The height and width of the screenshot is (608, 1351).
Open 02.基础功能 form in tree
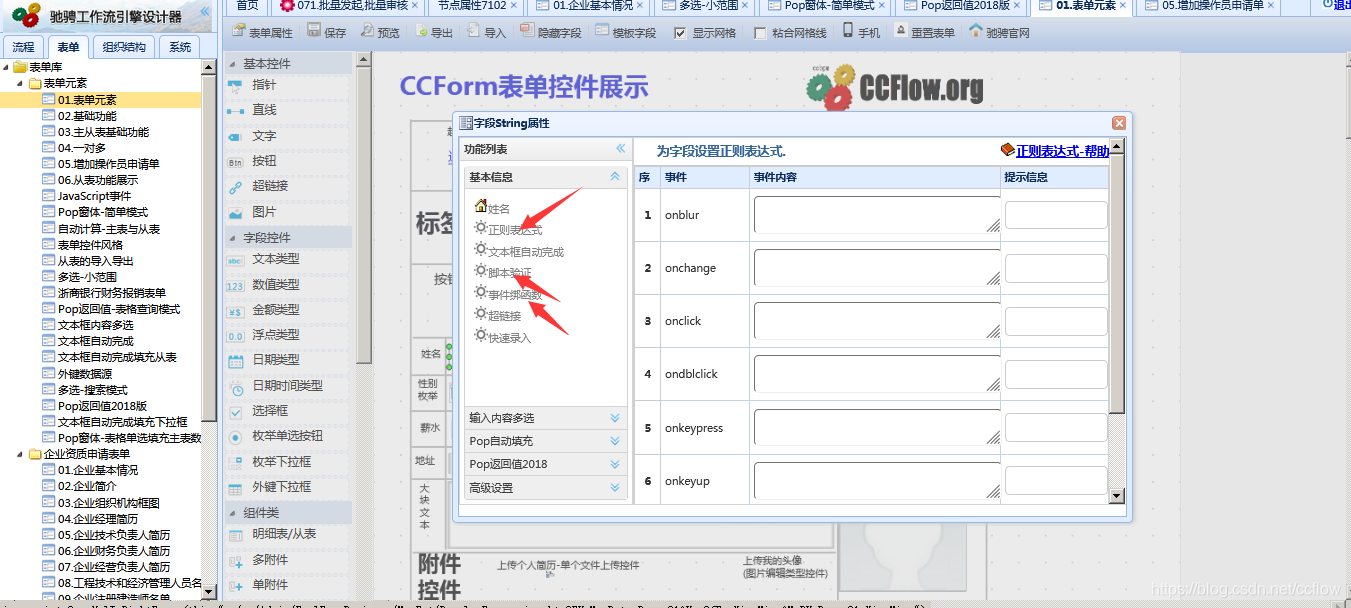[87, 116]
